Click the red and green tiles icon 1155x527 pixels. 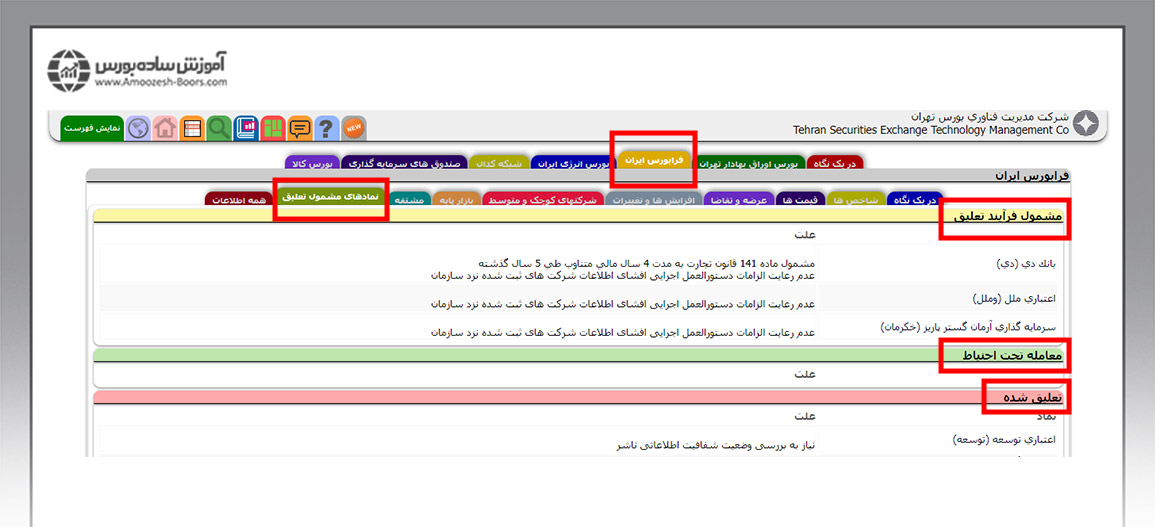(x=273, y=128)
